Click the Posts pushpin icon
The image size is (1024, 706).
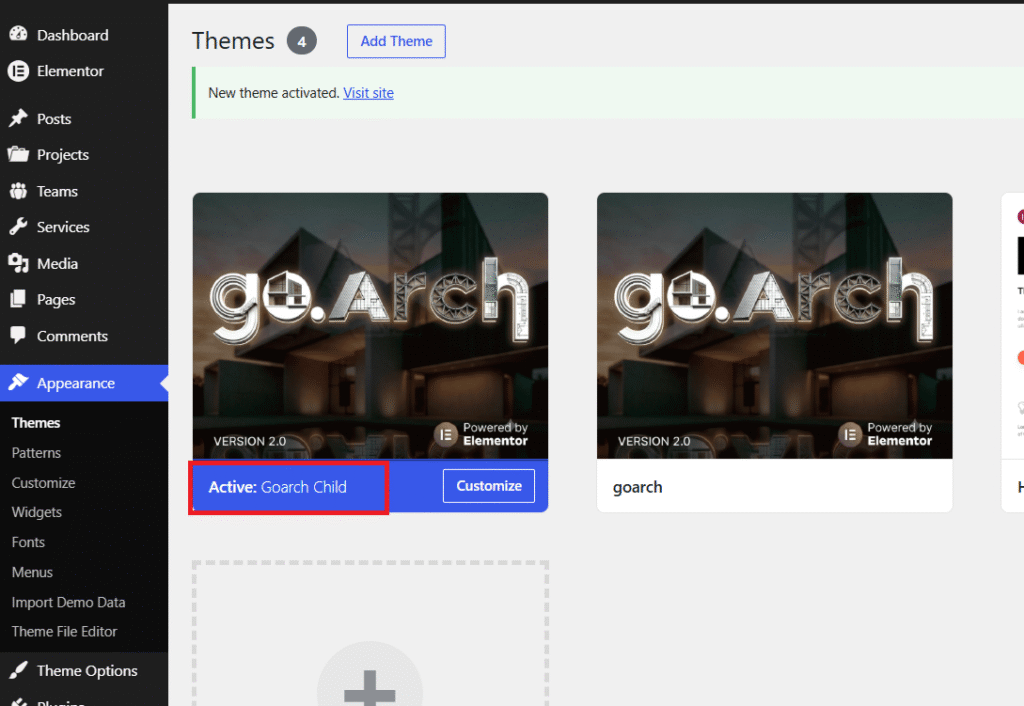(18, 118)
